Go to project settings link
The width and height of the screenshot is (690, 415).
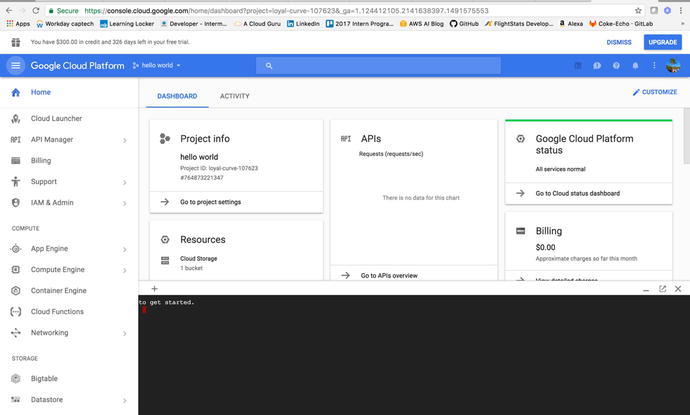(x=210, y=202)
